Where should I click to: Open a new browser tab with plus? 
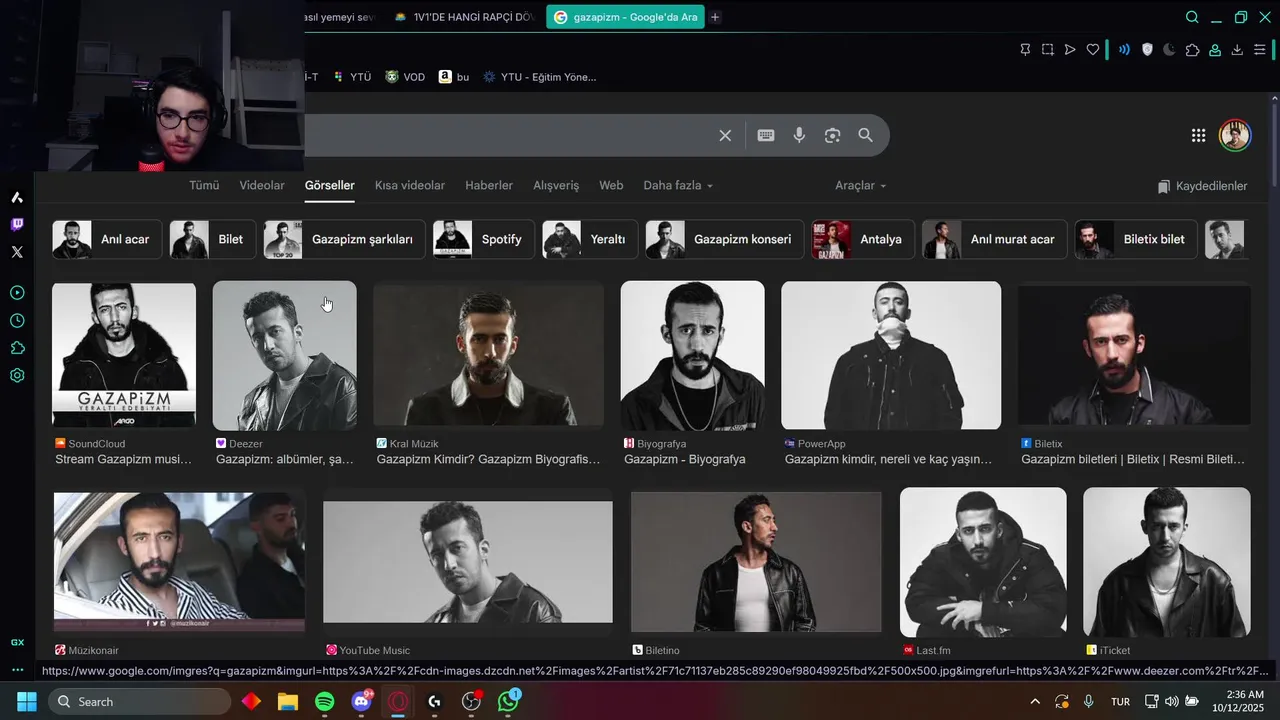tap(715, 17)
